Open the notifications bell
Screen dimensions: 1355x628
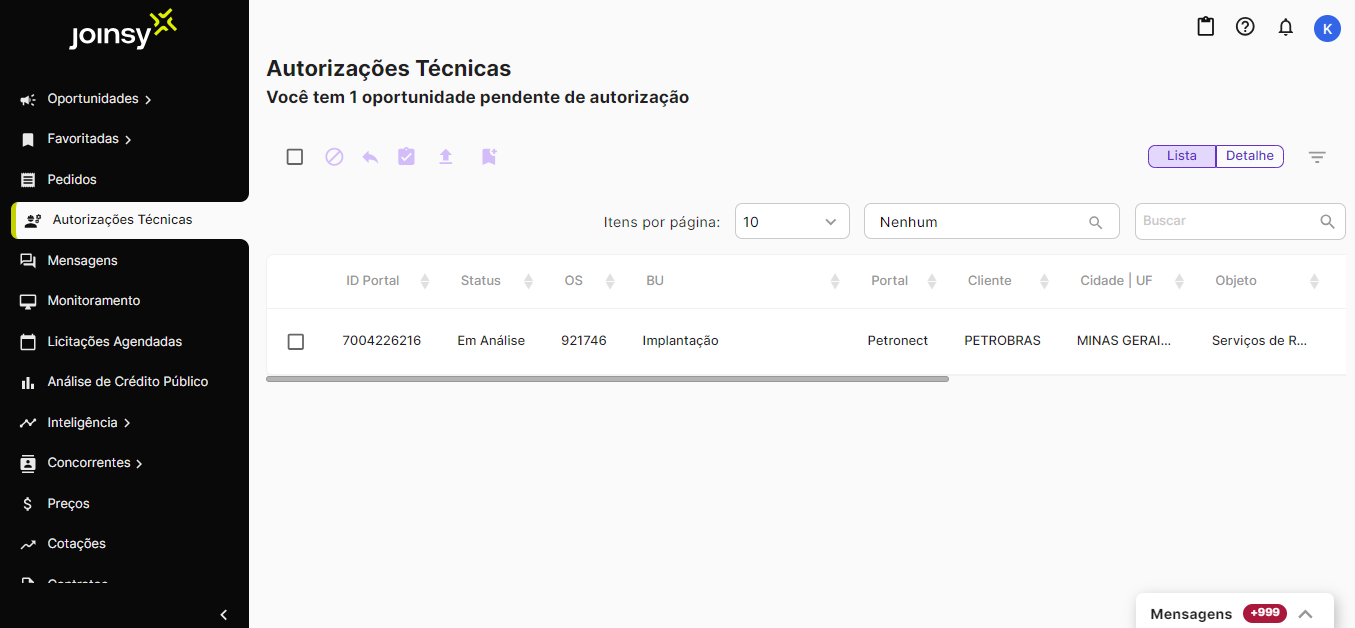1286,28
